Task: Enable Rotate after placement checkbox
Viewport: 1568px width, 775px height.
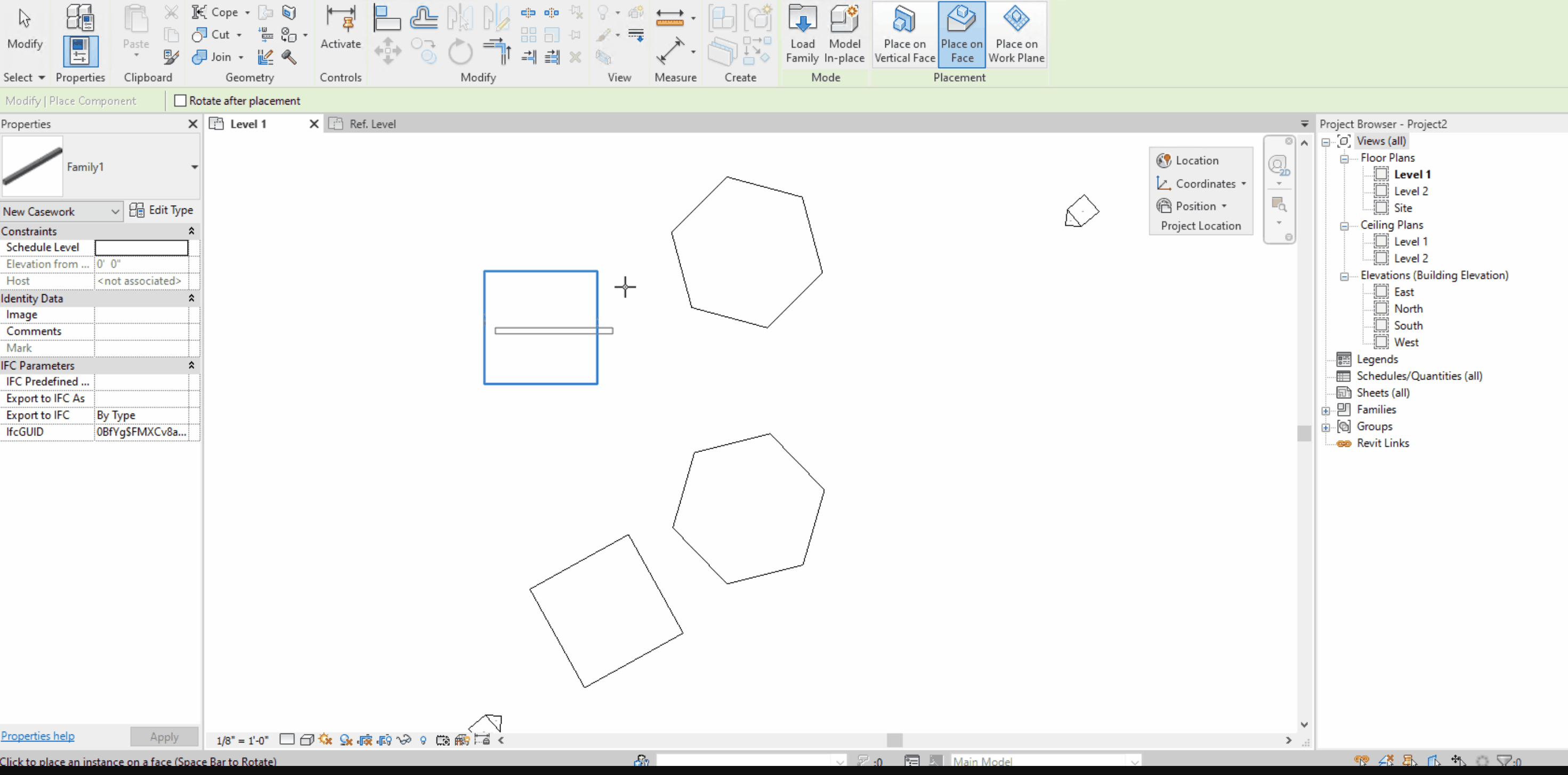Action: click(180, 100)
